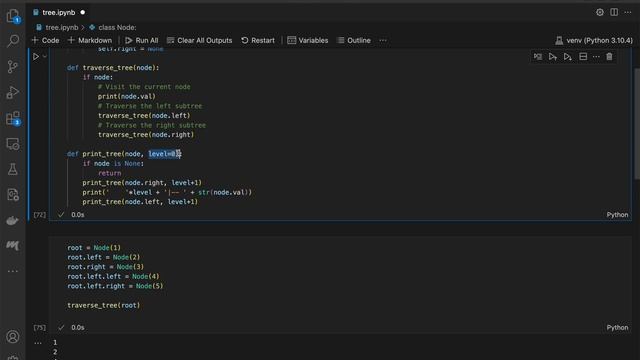Open the Variables panel
640x360 pixels.
pos(308,40)
